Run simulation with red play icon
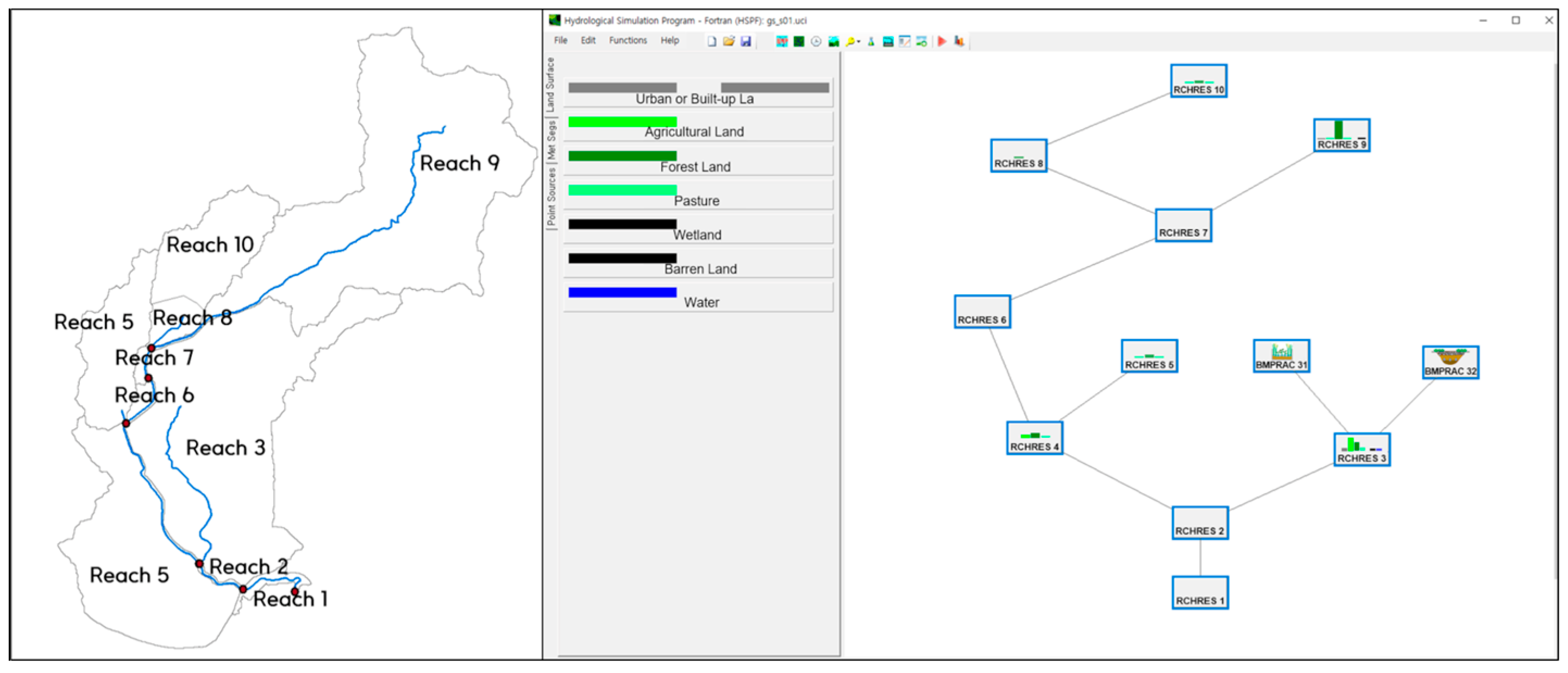 [942, 41]
